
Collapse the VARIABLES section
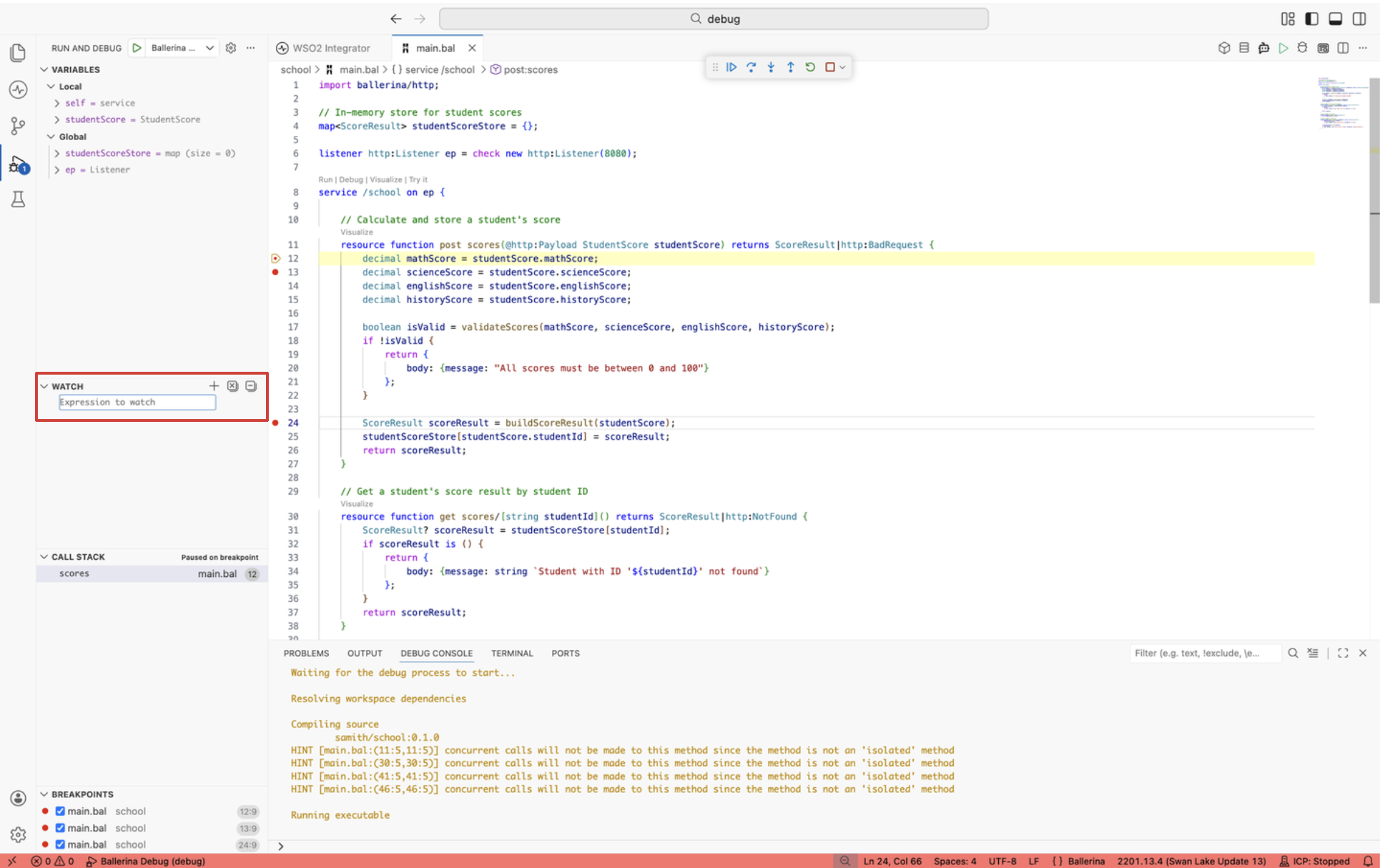[x=44, y=69]
